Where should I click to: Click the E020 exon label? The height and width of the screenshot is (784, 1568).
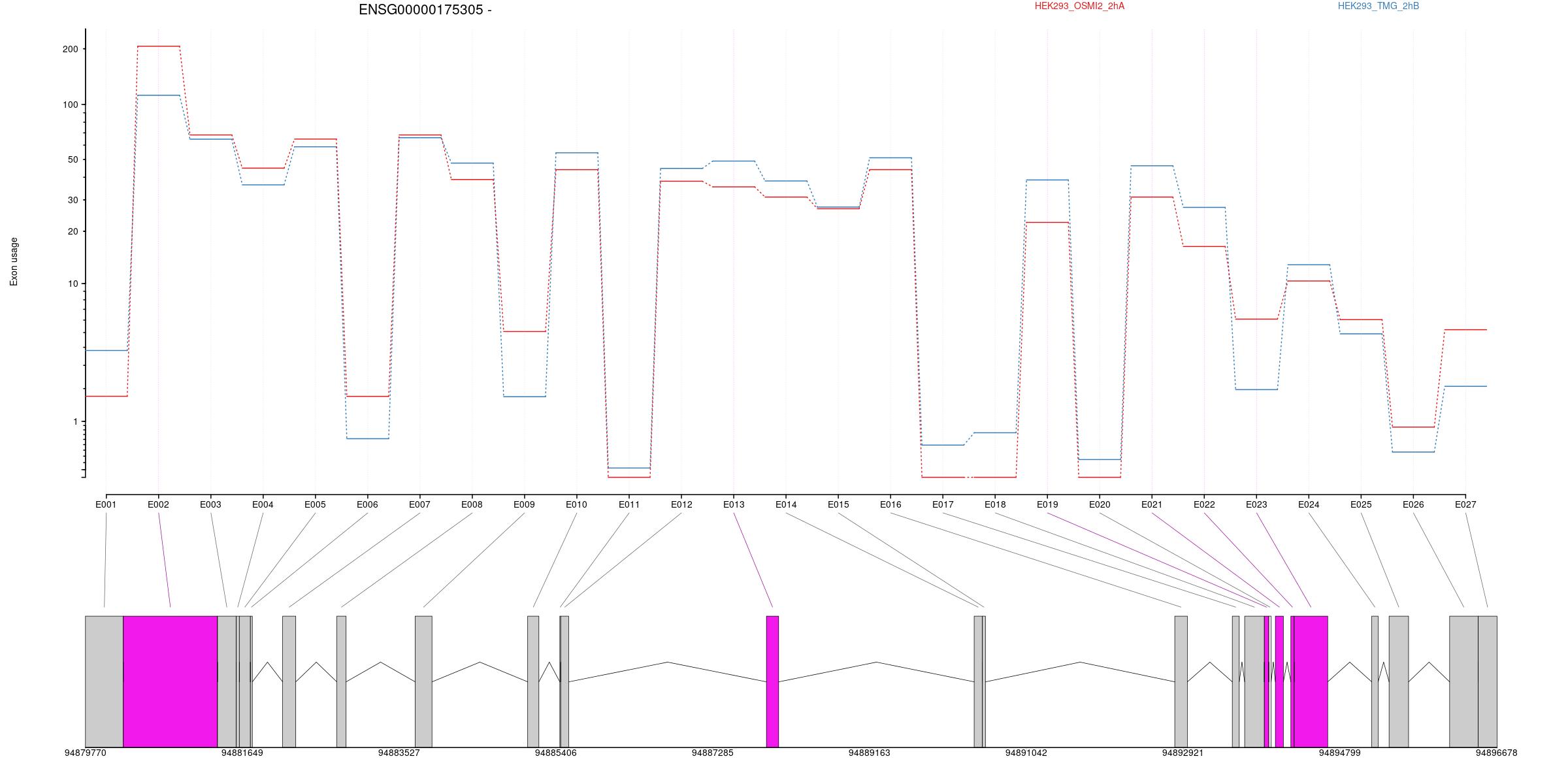coord(1100,504)
